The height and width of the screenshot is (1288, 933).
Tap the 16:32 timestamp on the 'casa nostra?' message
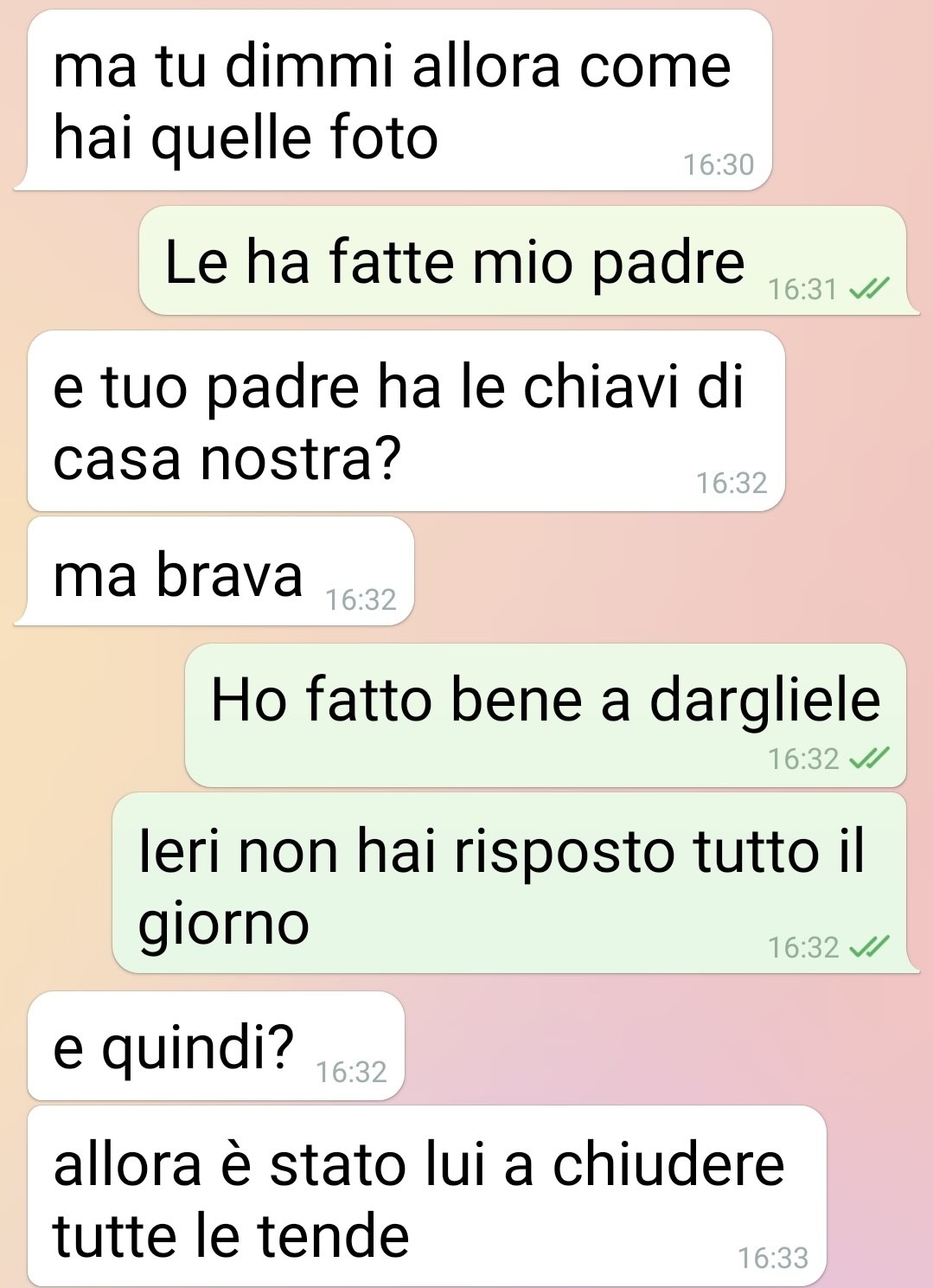732,483
